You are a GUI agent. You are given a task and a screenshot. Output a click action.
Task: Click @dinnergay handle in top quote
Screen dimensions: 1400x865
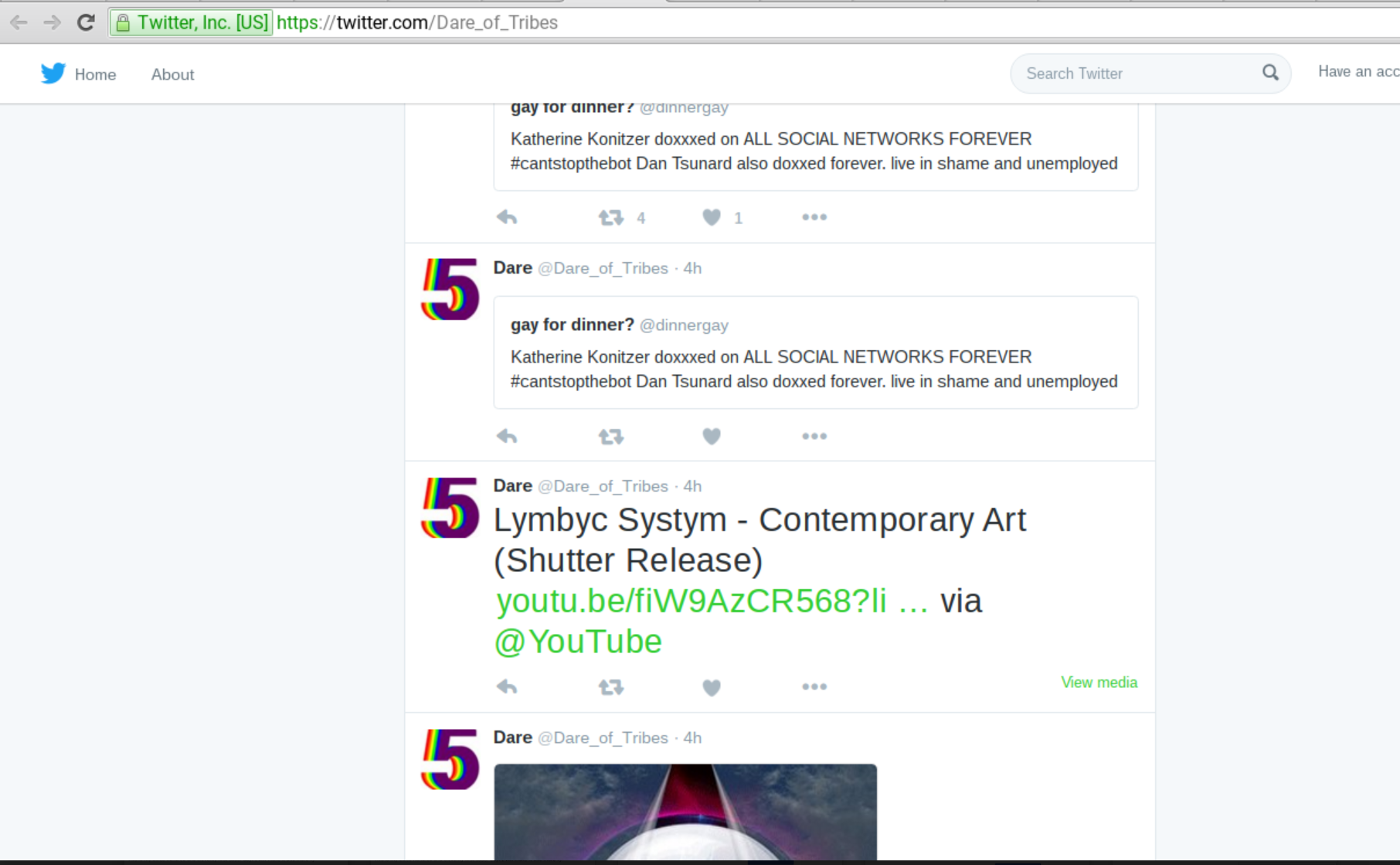coord(684,107)
